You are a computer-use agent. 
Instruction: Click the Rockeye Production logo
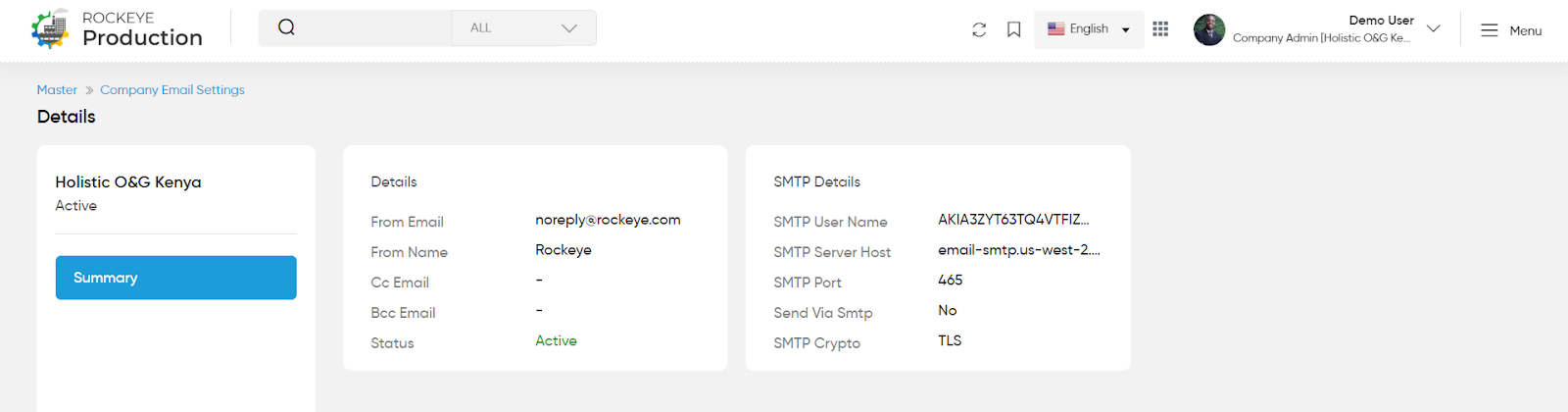pos(117,28)
